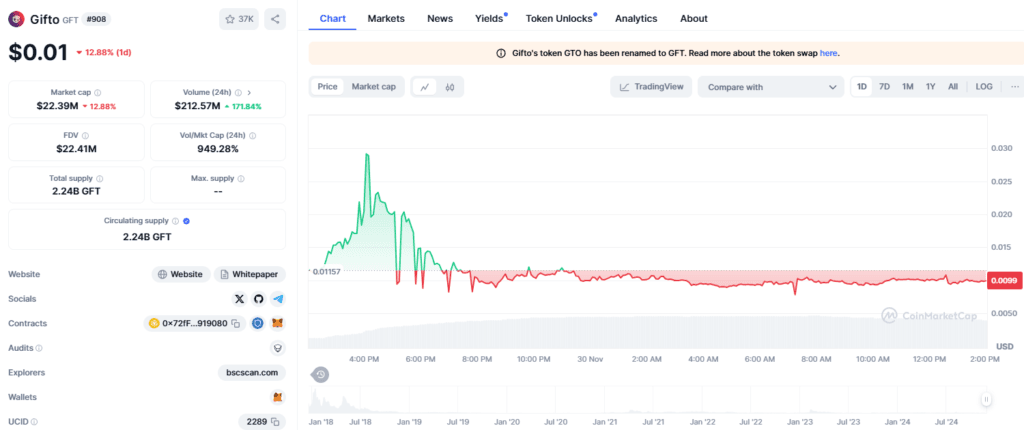1024x430 pixels.
Task: Select the line chart type
Action: (x=424, y=86)
